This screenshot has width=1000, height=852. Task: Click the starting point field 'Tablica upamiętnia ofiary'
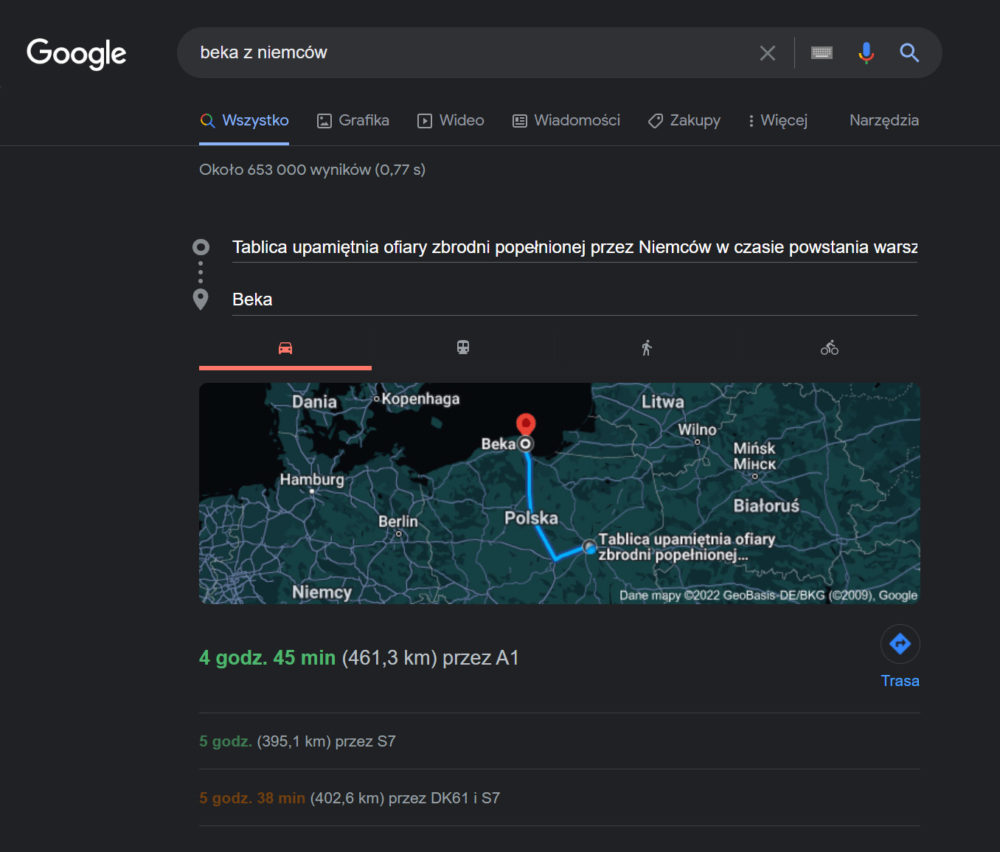575,247
